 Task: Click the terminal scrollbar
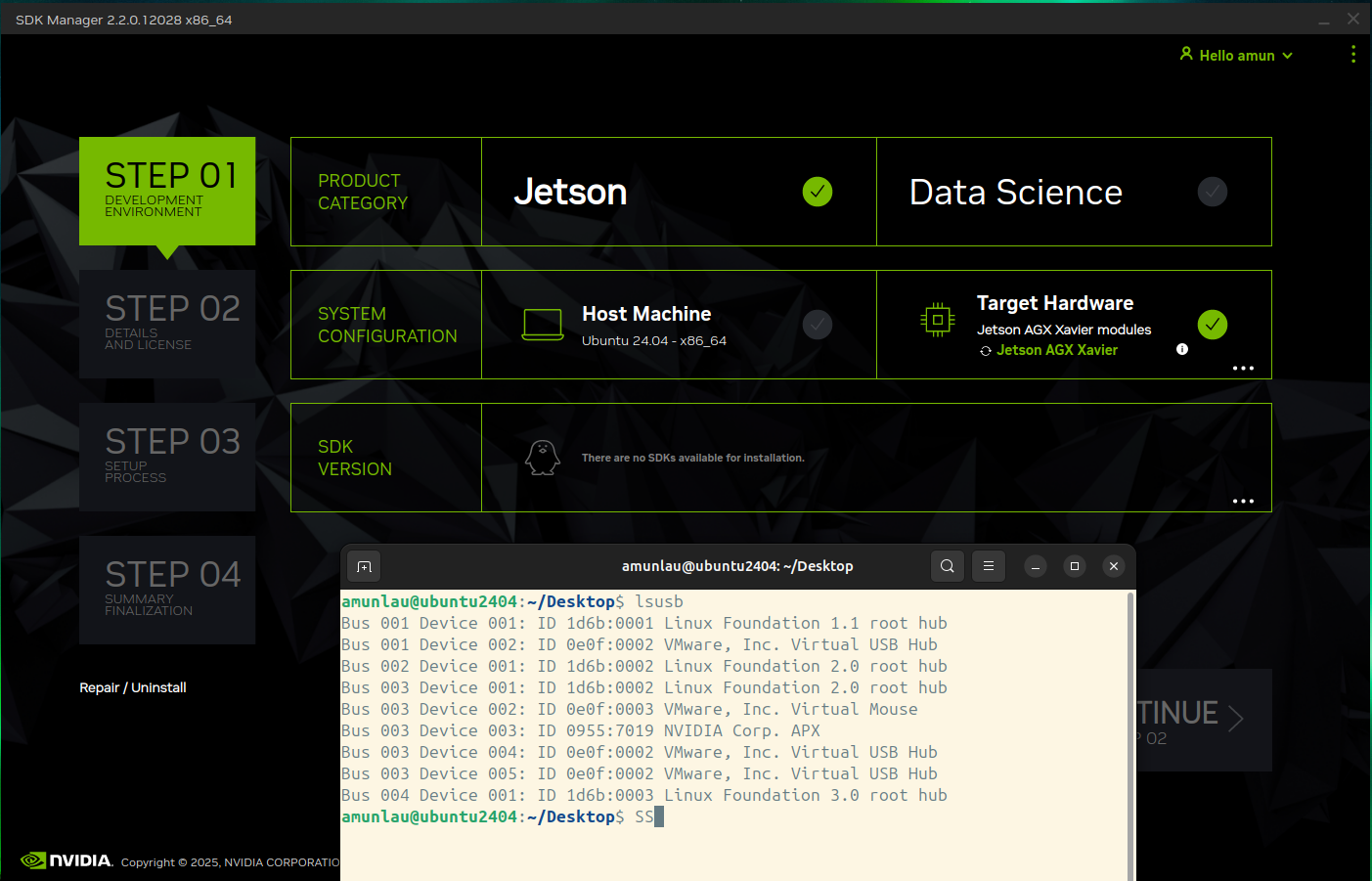(x=1131, y=735)
